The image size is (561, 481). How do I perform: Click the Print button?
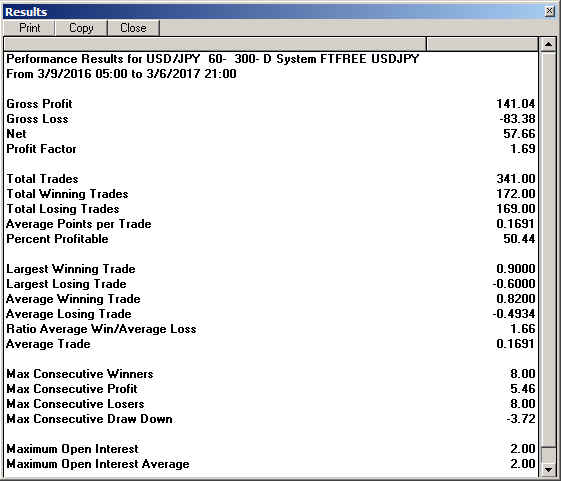pyautogui.click(x=29, y=28)
